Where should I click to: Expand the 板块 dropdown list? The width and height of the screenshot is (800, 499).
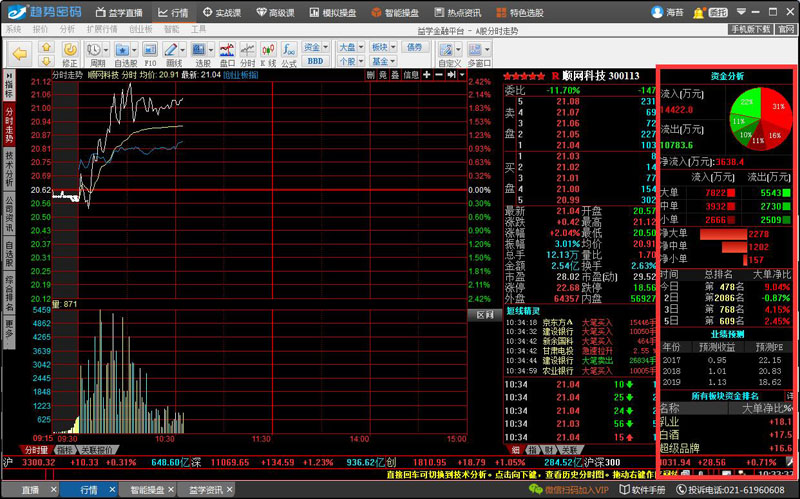[381, 47]
